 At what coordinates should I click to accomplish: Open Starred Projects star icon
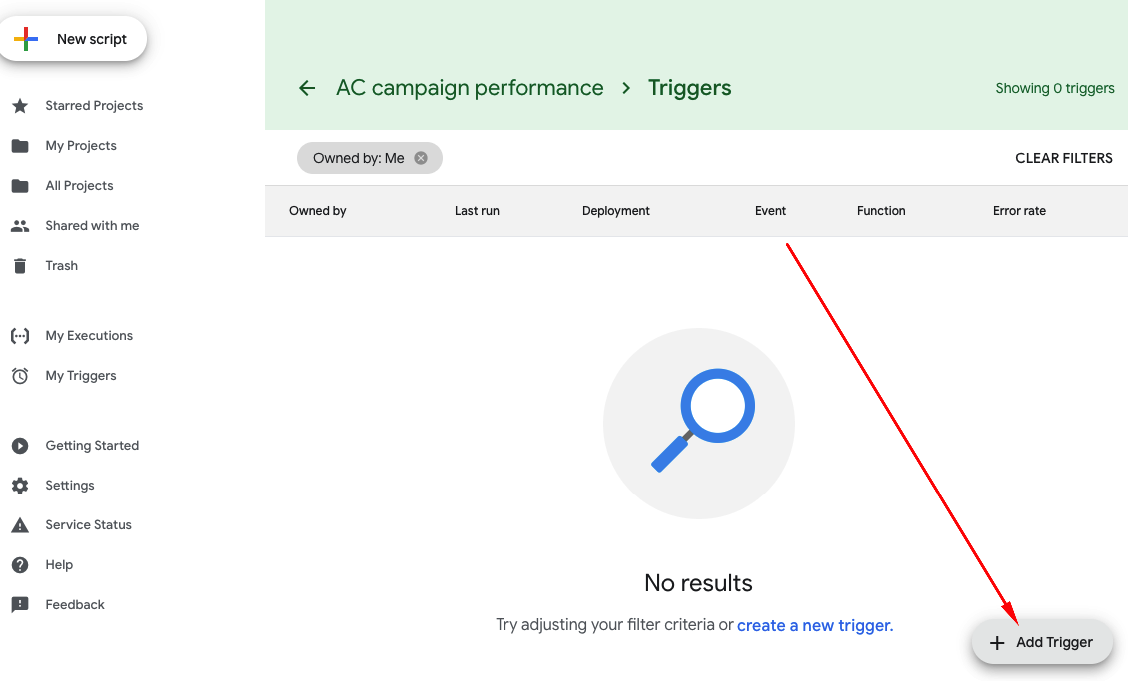pyautogui.click(x=20, y=106)
